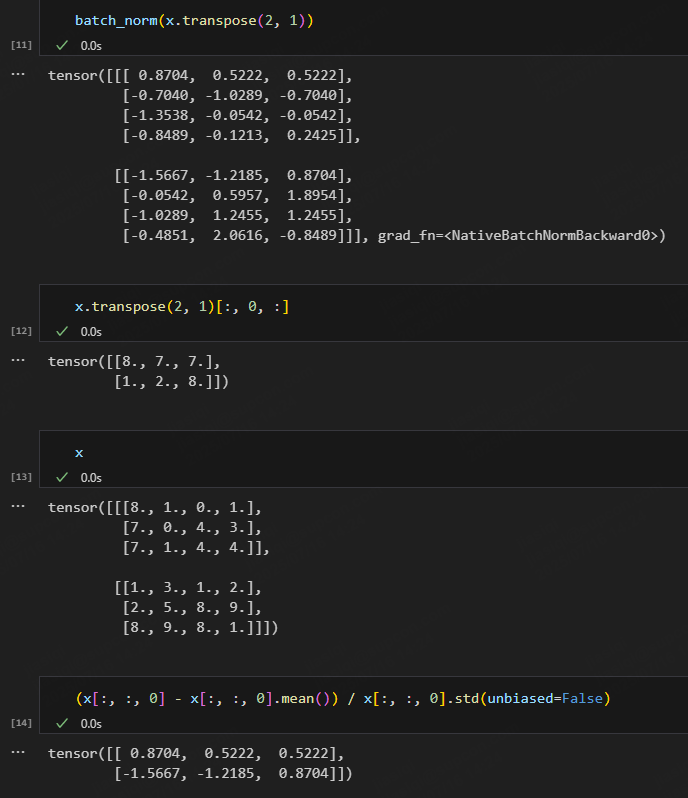Click the success checkmark of cell 12
Viewport: 688px width, 798px height.
tap(62, 332)
